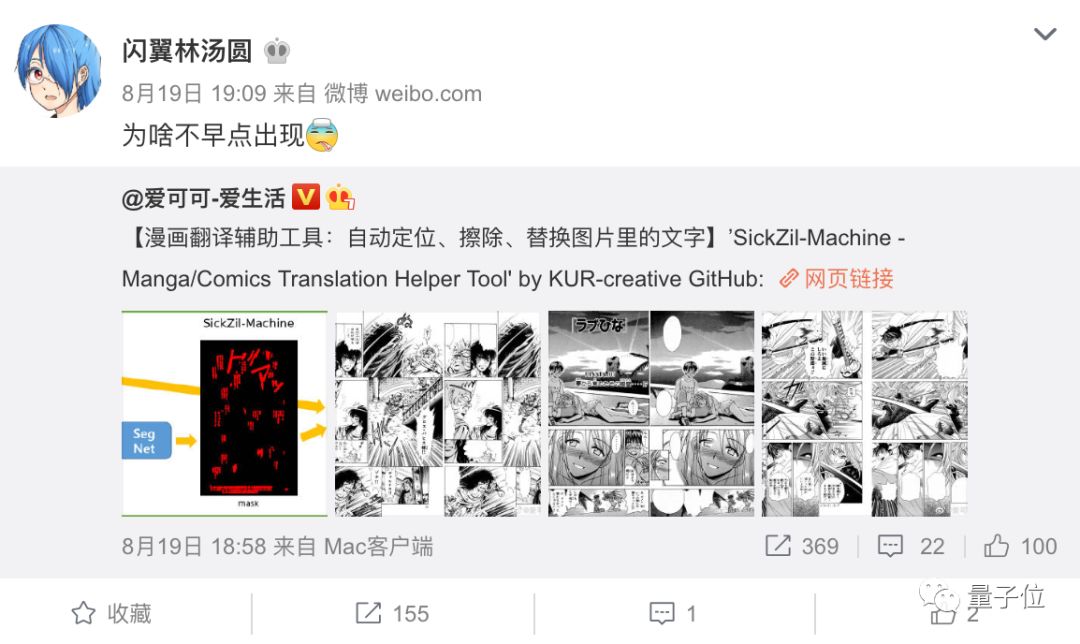Click the orange V verified badge

click(x=306, y=198)
